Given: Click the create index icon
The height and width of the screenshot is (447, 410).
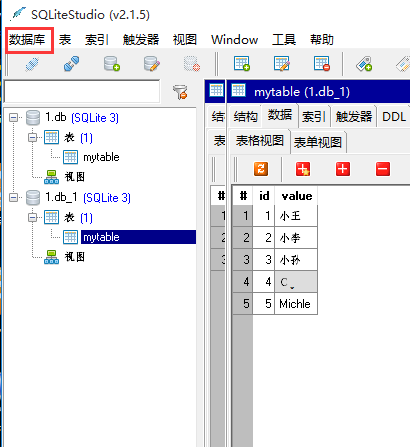Looking at the screenshot, I should tap(364, 64).
